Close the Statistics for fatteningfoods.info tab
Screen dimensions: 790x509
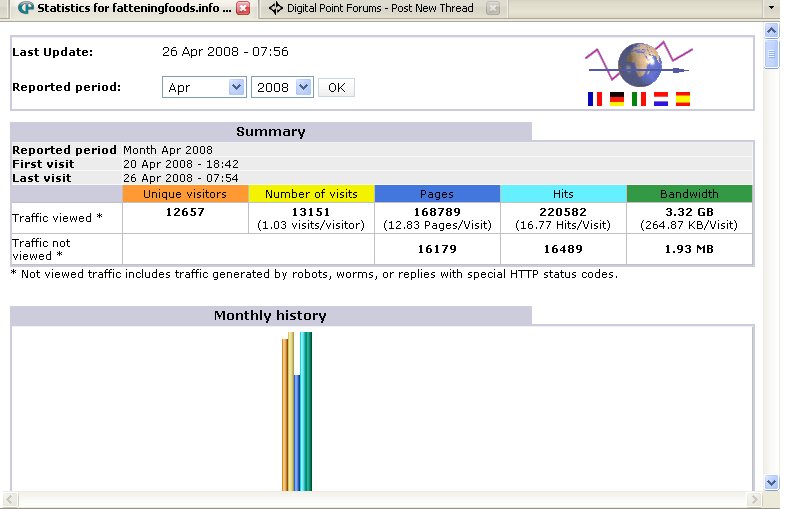point(243,9)
